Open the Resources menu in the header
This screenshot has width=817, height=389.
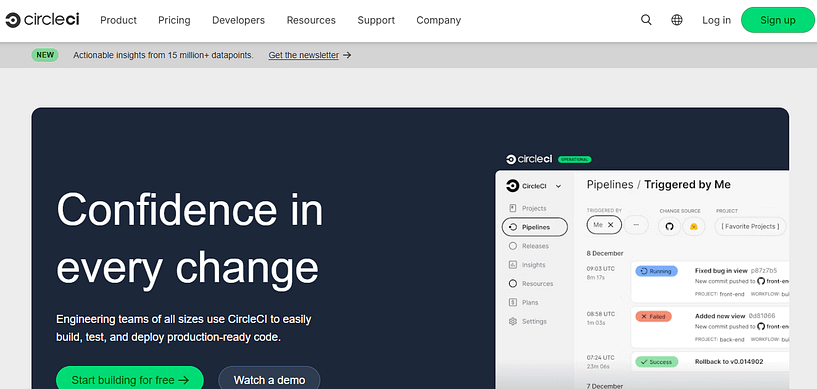(311, 20)
